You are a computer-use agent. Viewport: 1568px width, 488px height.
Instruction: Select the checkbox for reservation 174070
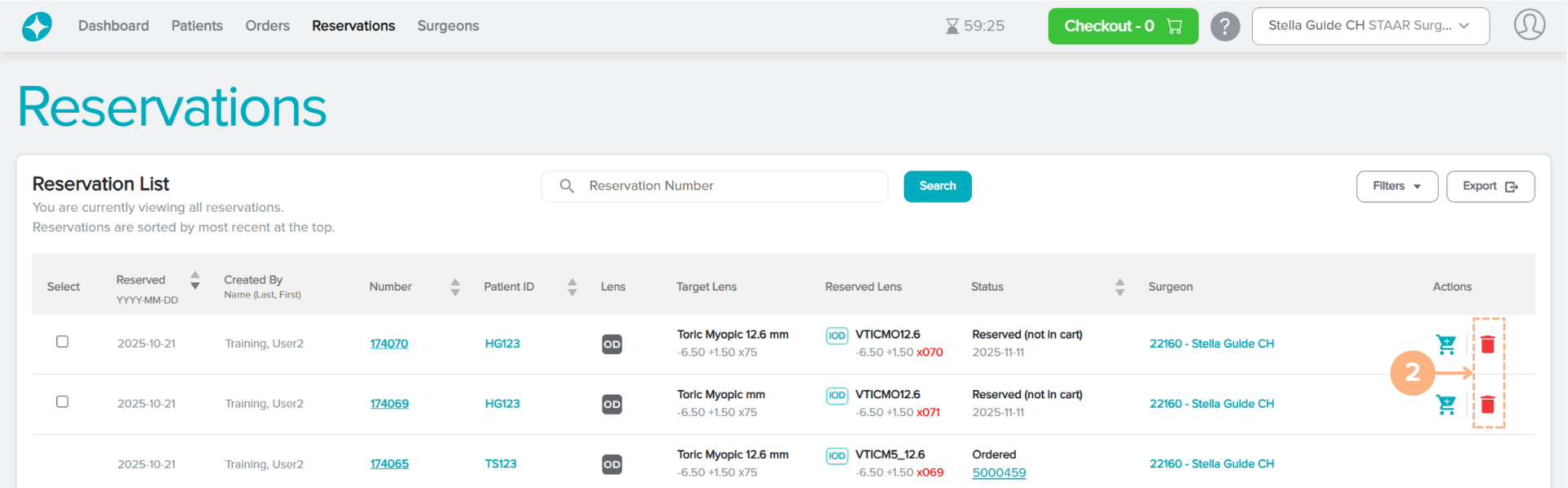(62, 342)
